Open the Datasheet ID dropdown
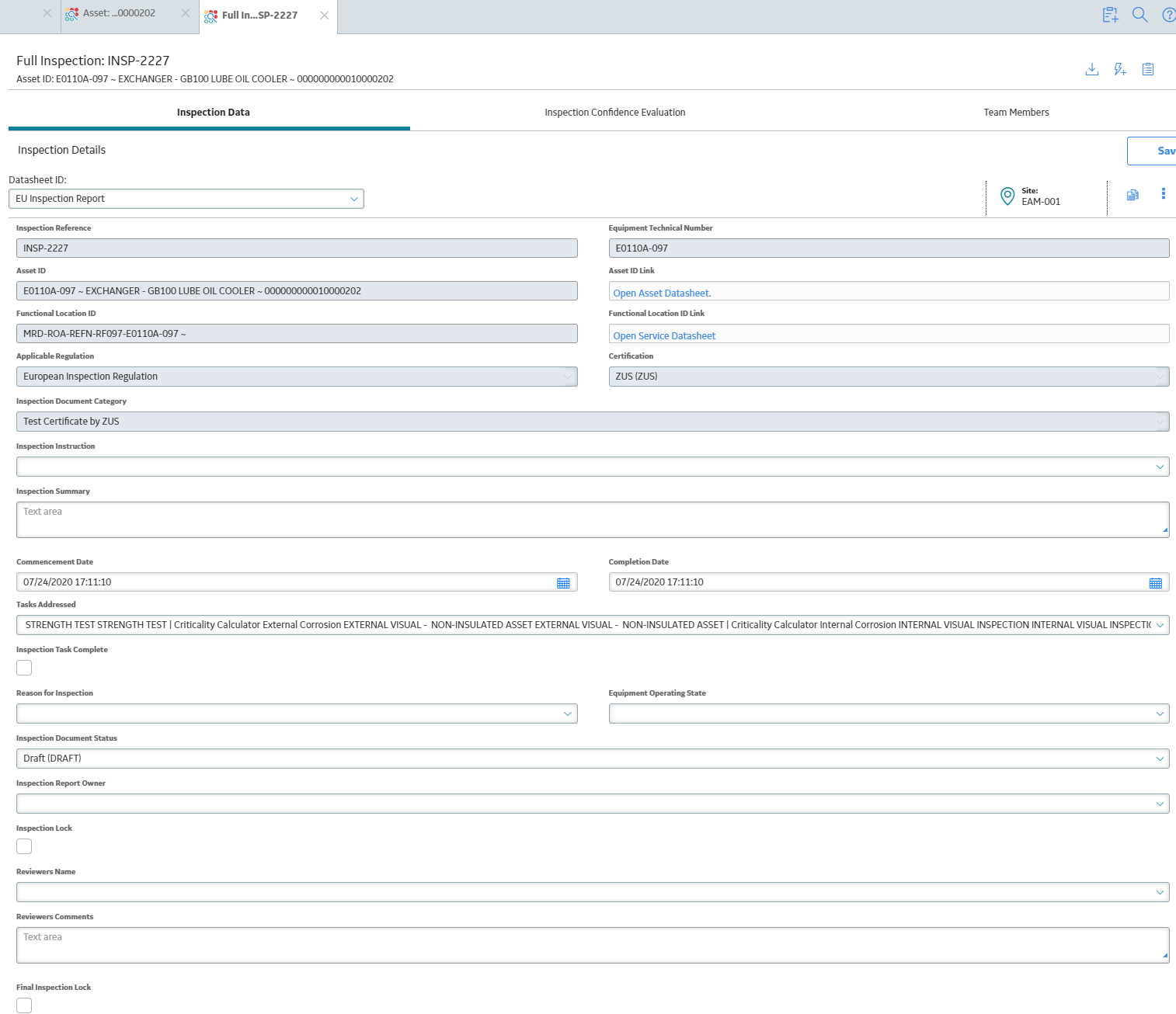The image size is (1176, 1014). coord(186,199)
